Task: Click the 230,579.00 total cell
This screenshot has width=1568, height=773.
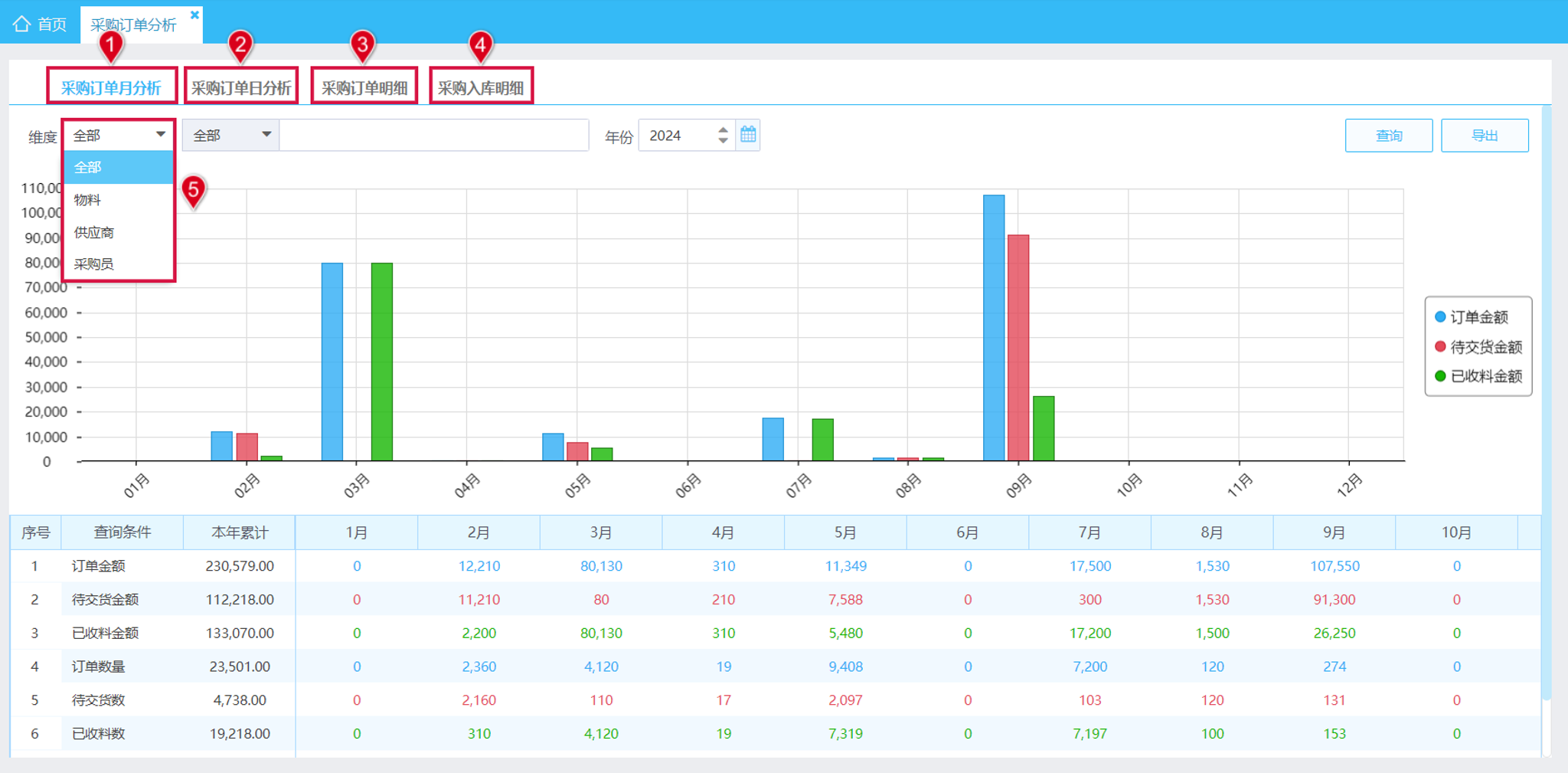Action: click(240, 566)
